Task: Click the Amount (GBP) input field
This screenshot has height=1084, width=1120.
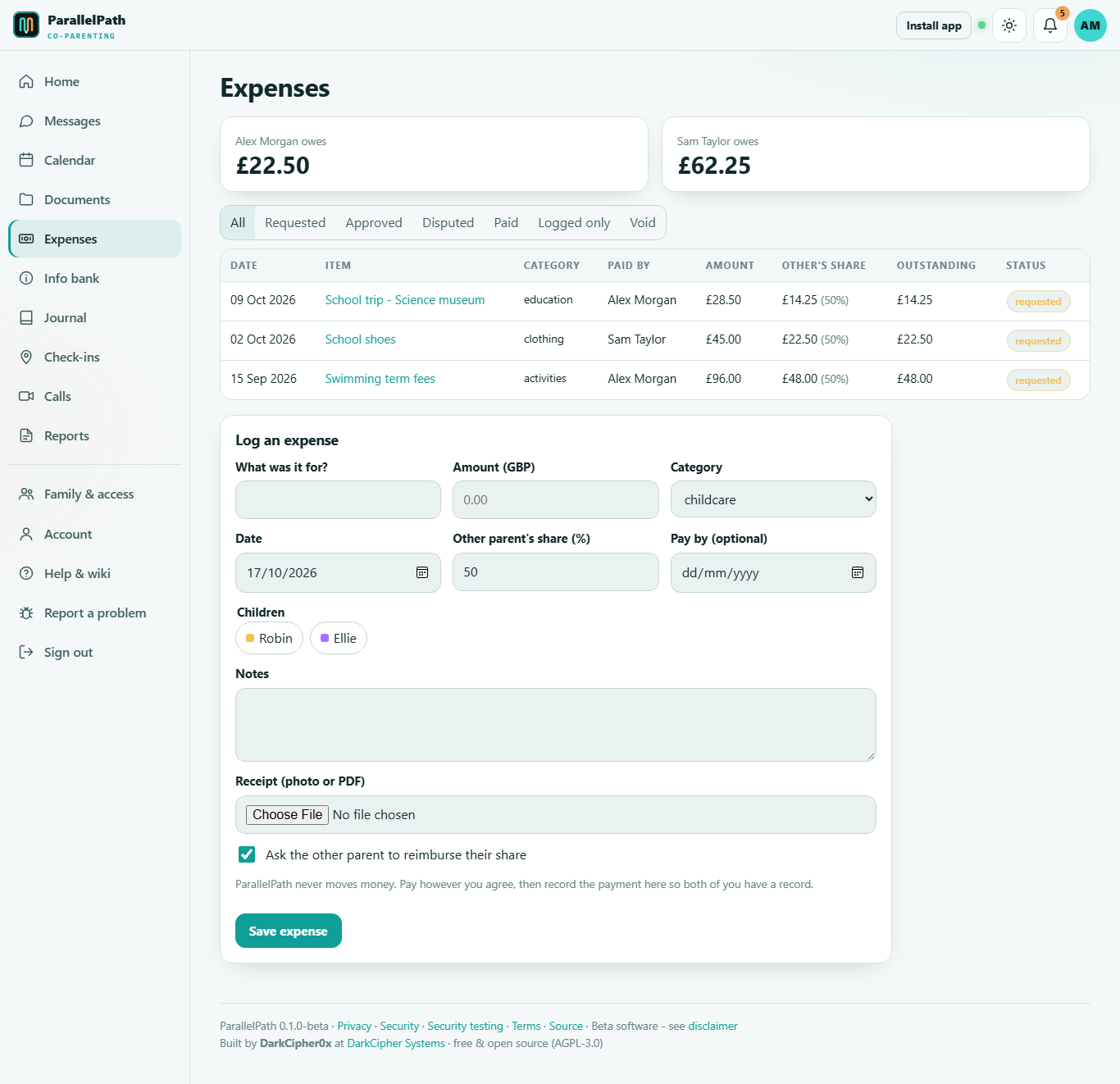Action: 556,499
